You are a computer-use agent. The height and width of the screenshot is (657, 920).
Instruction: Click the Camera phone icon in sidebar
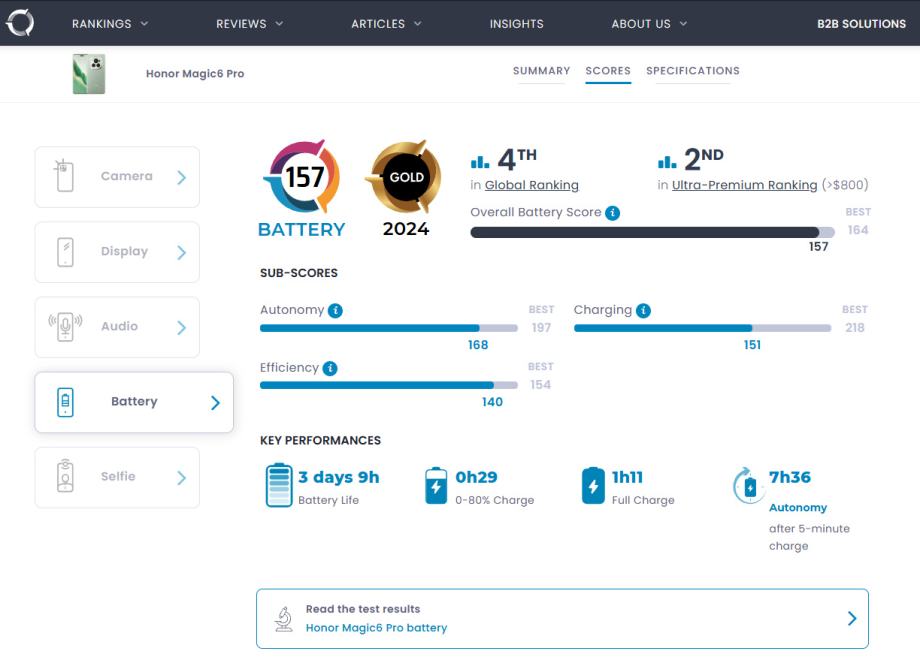coord(64,175)
